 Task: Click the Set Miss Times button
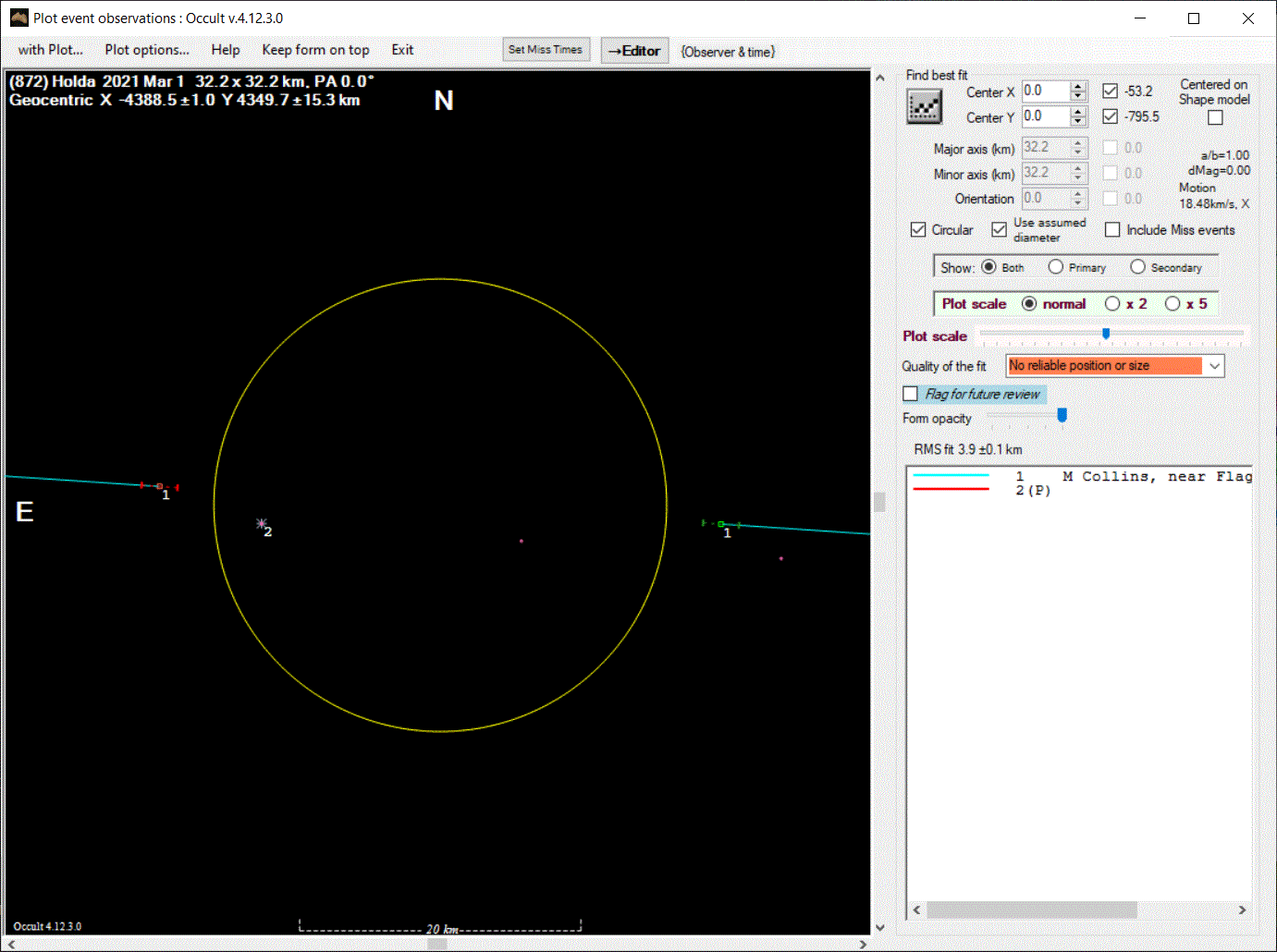click(x=546, y=50)
